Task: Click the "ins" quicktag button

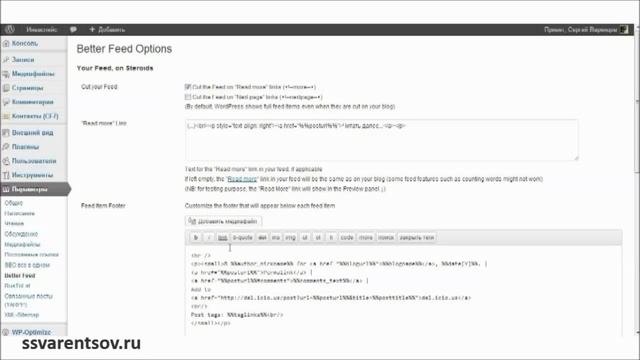Action: pyautogui.click(x=276, y=238)
